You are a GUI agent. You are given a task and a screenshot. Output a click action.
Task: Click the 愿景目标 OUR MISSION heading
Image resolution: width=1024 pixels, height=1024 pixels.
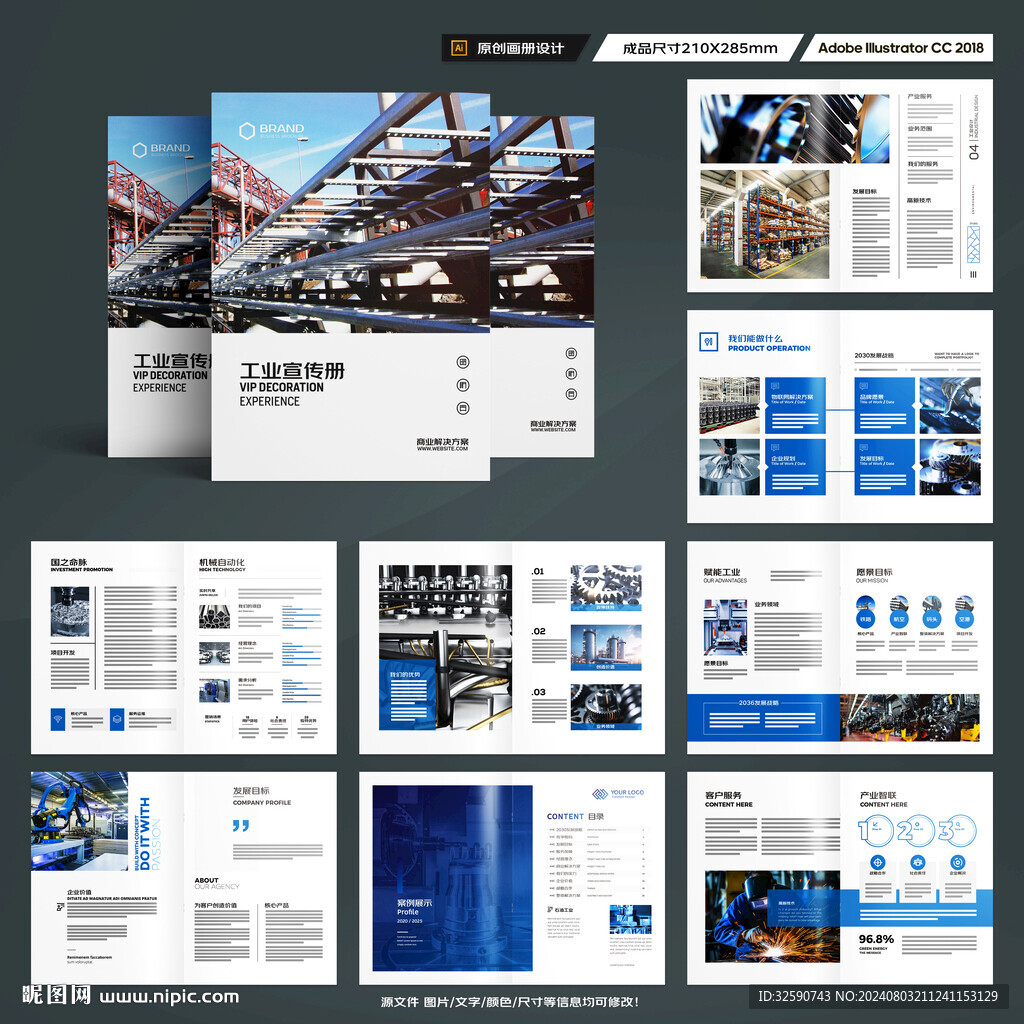(x=874, y=575)
